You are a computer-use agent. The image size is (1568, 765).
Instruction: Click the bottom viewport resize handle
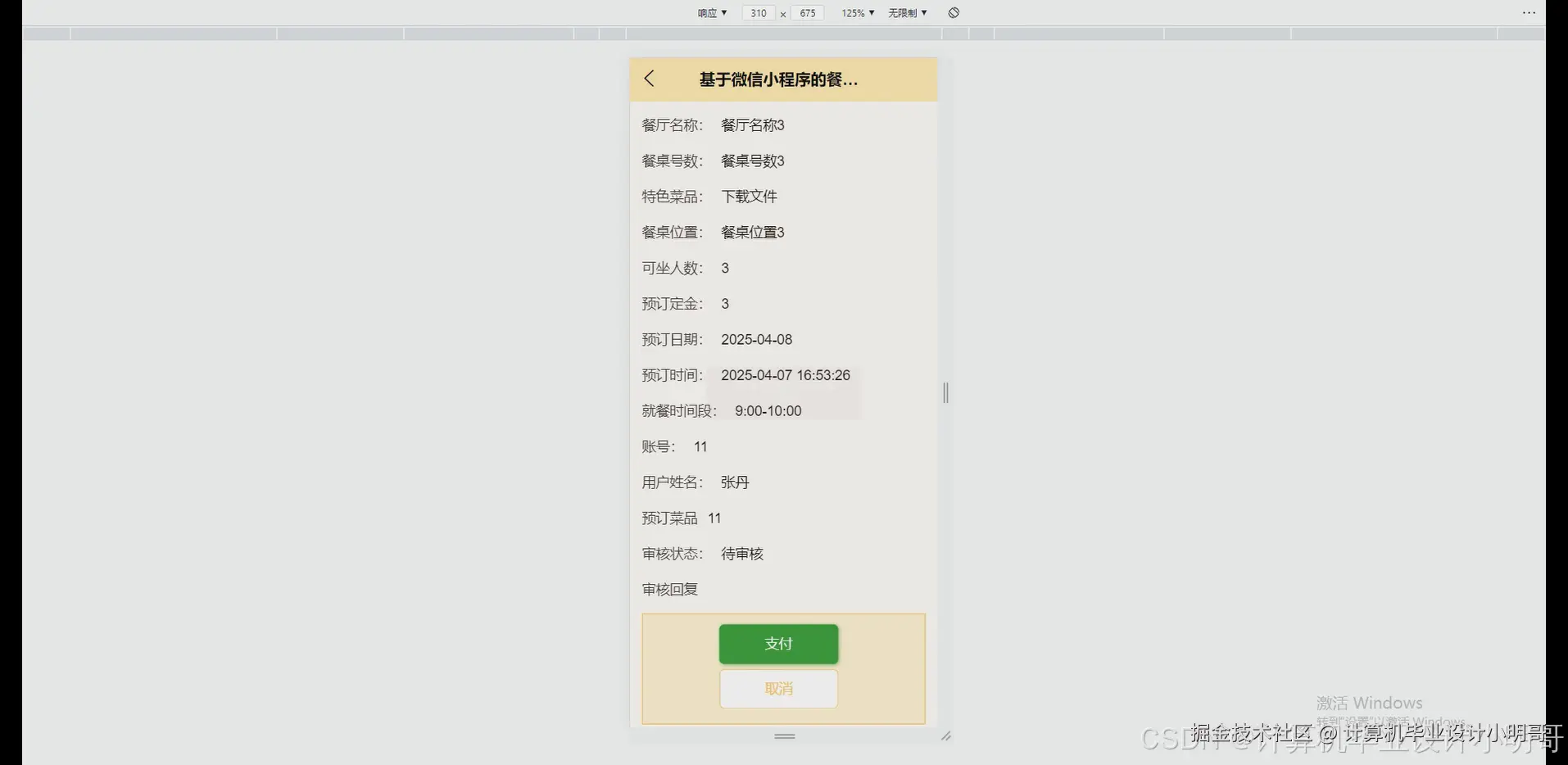point(783,736)
